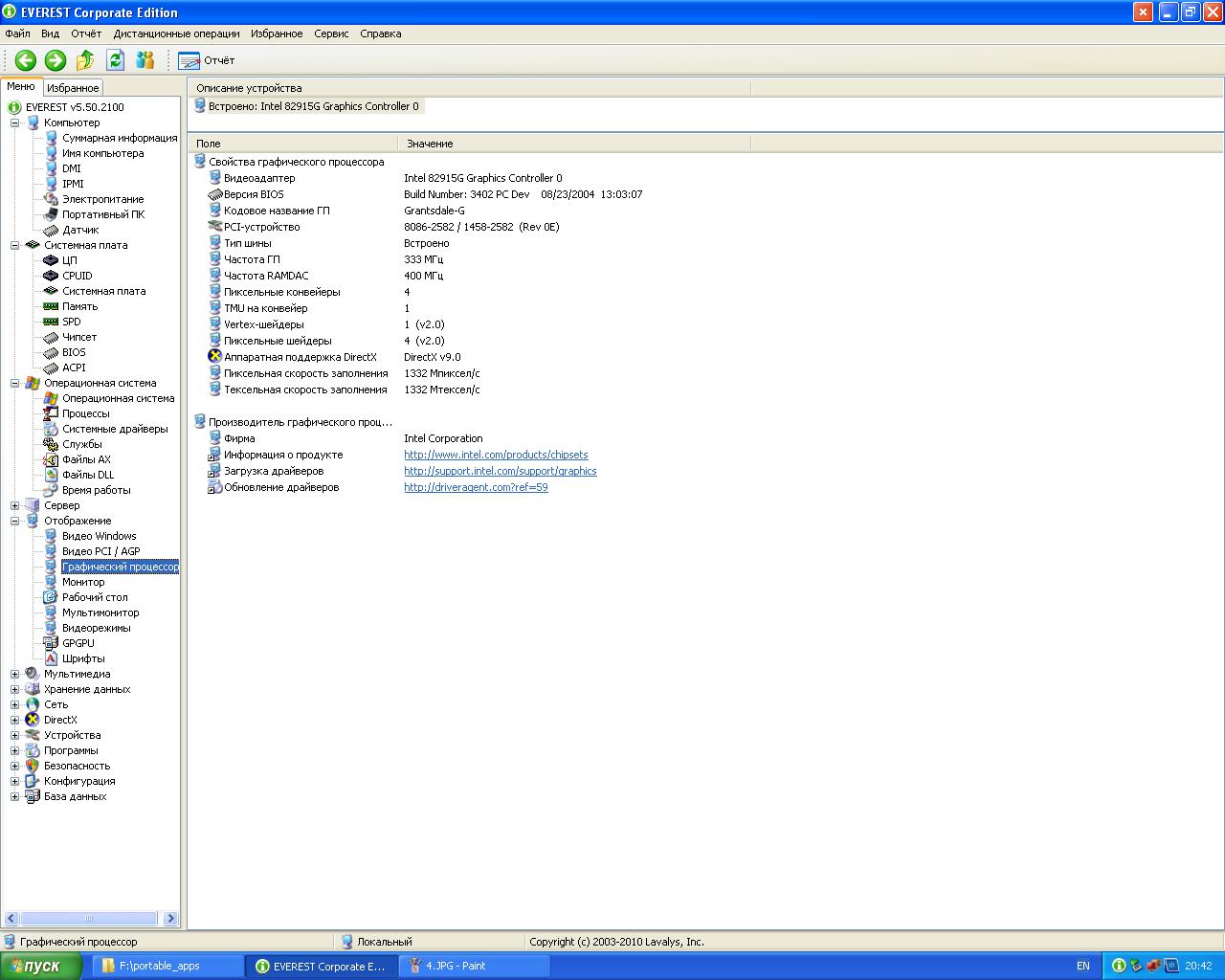The height and width of the screenshot is (980, 1225).
Task: Select the GPGPU tree item
Action: pos(78,643)
